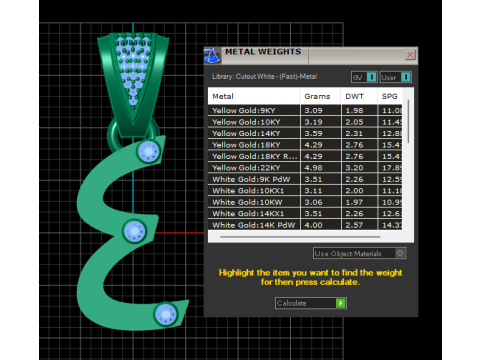480x360 pixels.
Task: Select the middle gemstone on the pendant
Action: (x=135, y=231)
